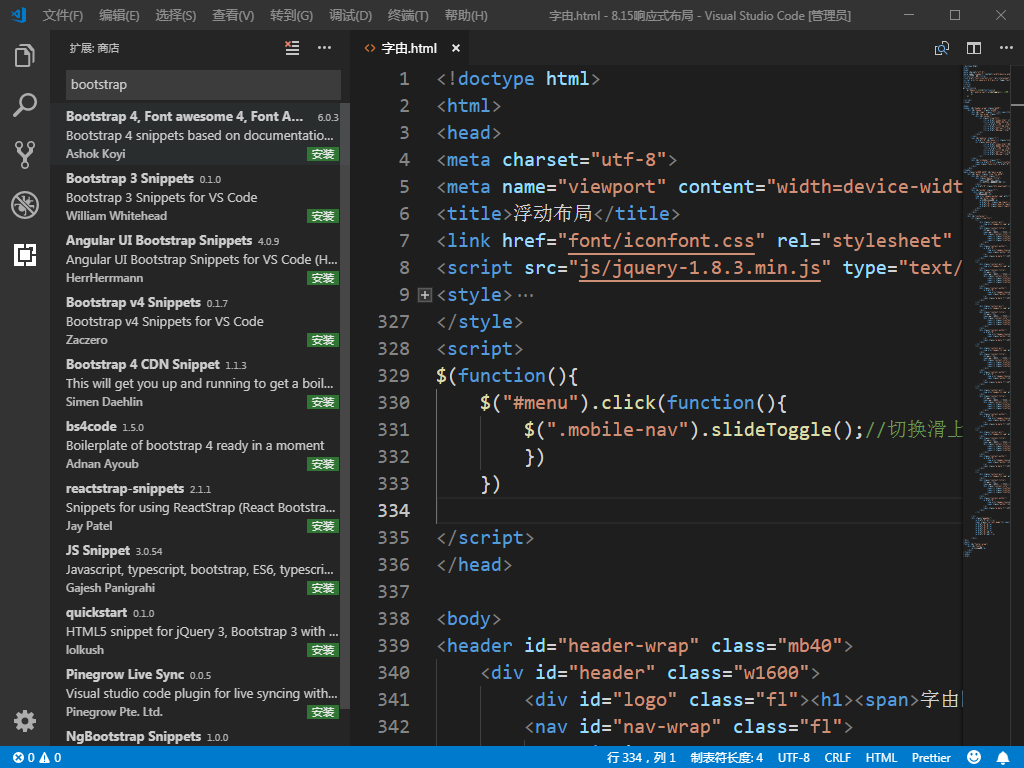1024x768 pixels.
Task: Click the Pinegrow Pte. Ltd. publisher name
Action: [114, 712]
